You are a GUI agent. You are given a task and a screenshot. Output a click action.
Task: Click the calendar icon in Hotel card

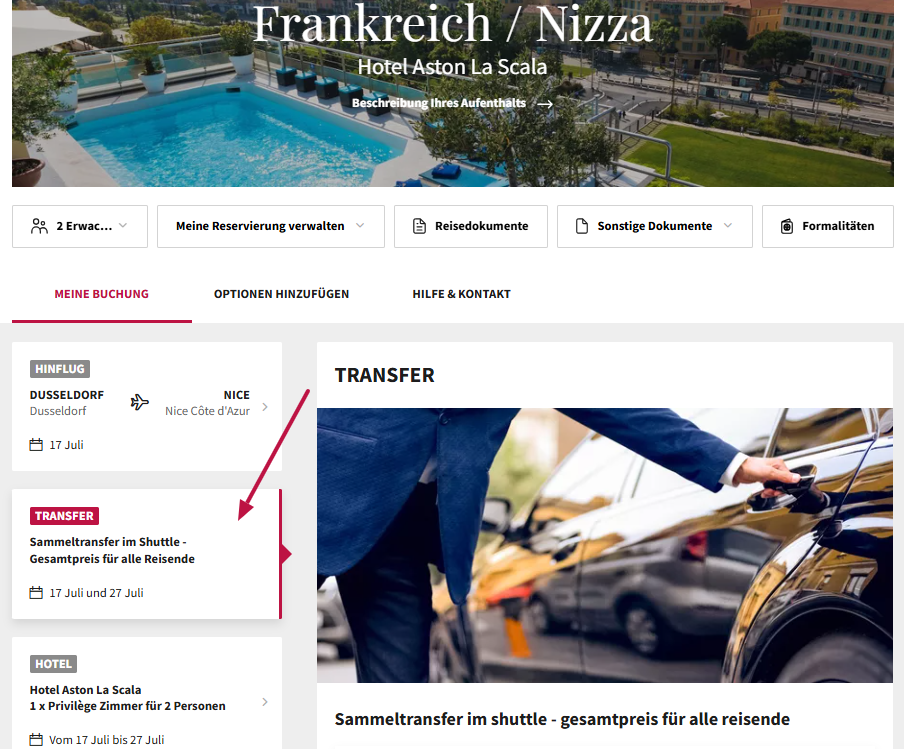(36, 740)
